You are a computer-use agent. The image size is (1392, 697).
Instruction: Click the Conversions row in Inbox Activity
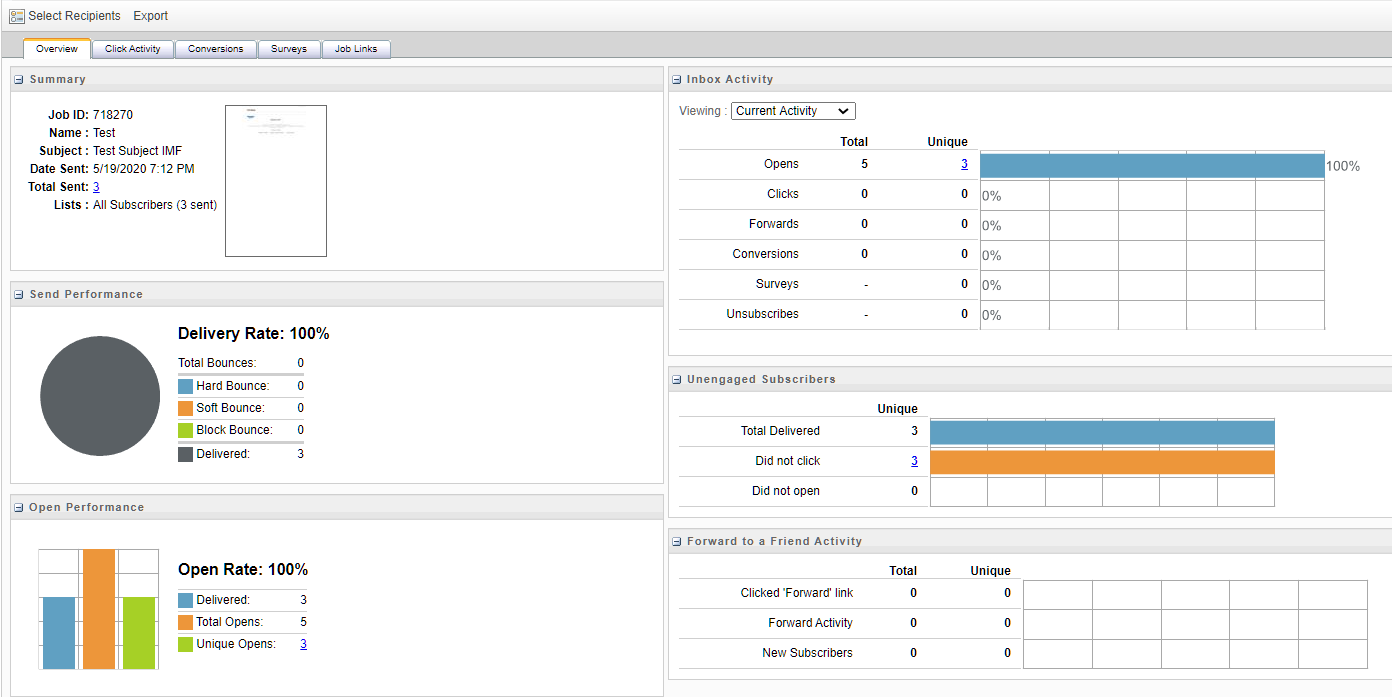[766, 254]
